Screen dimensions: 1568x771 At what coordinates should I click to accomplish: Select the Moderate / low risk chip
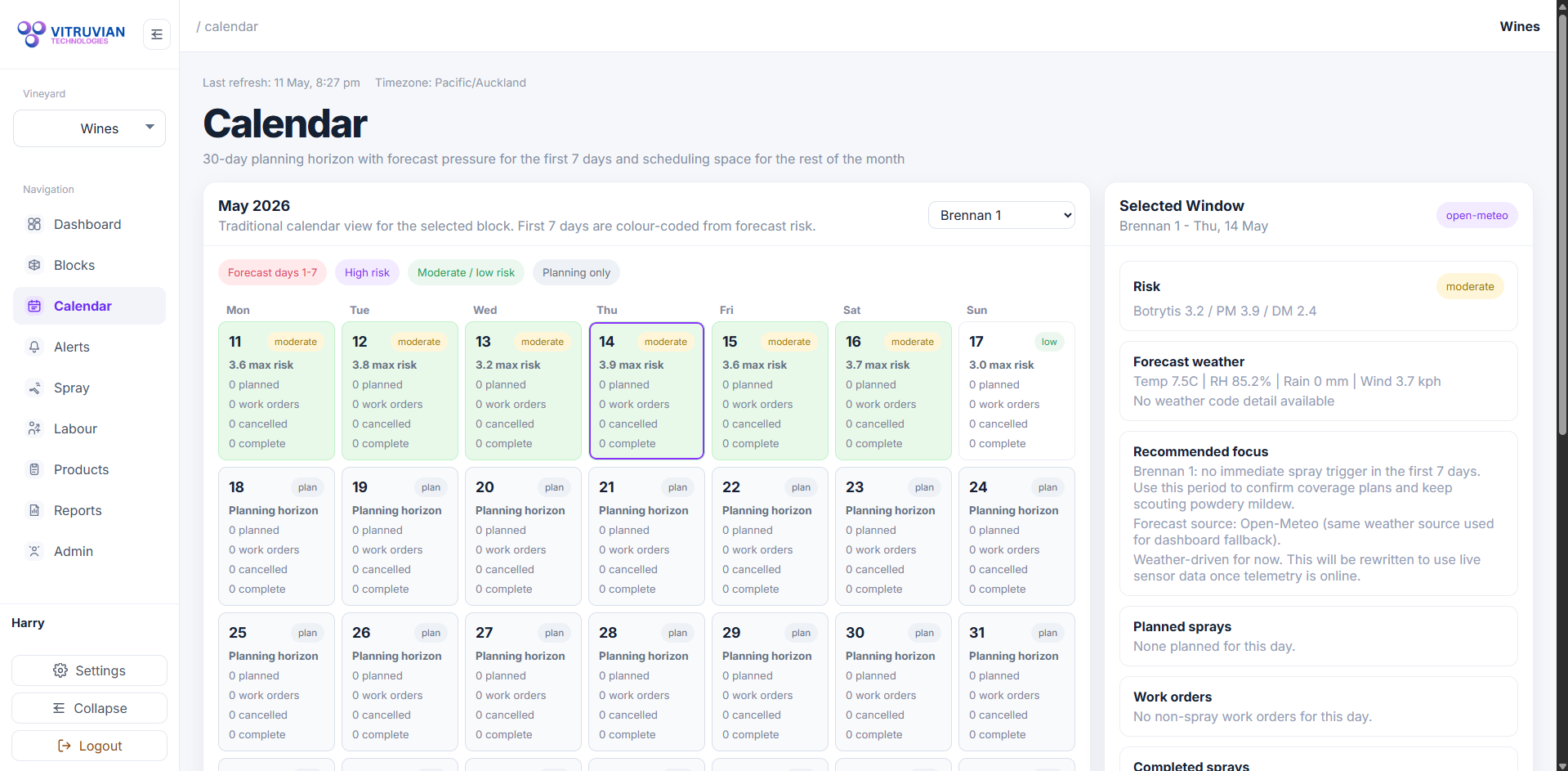[x=466, y=272]
